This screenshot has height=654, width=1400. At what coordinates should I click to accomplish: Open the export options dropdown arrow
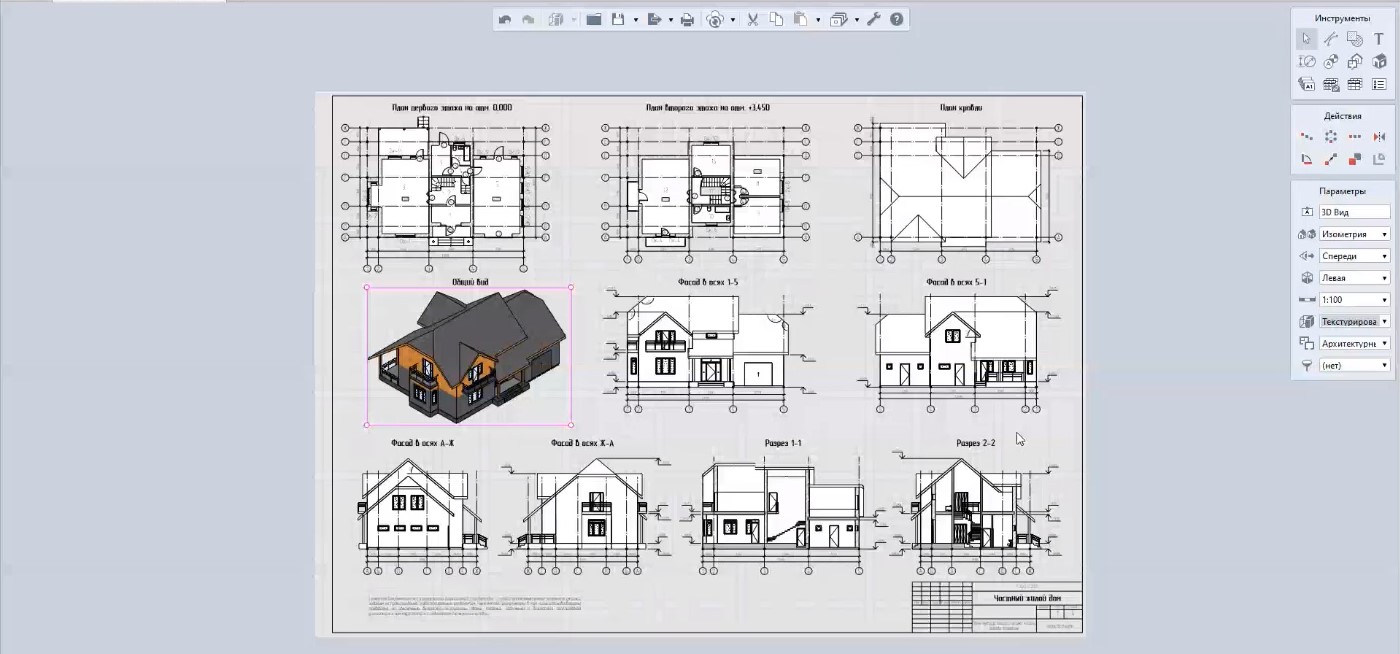[672, 20]
